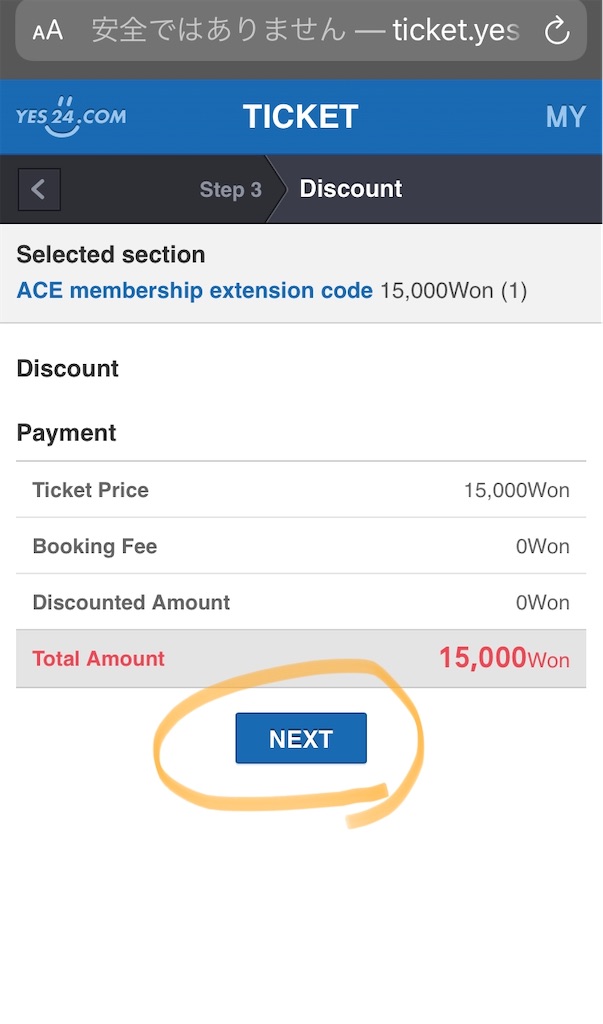Select the Step 3 breadcrumb
Viewport: 603px width, 1024px height.
[x=230, y=189]
